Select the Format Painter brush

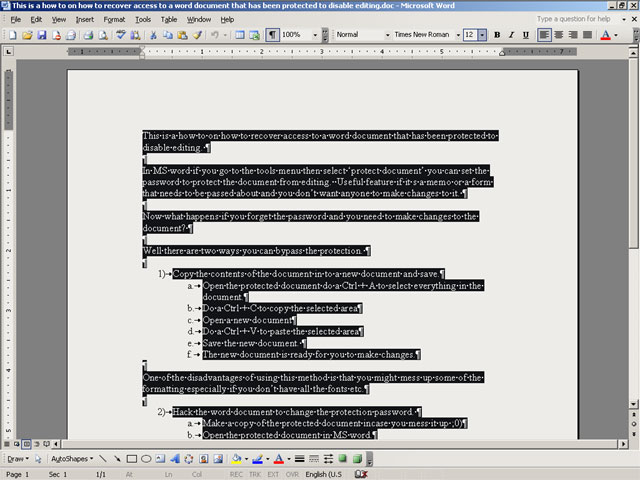[x=197, y=35]
